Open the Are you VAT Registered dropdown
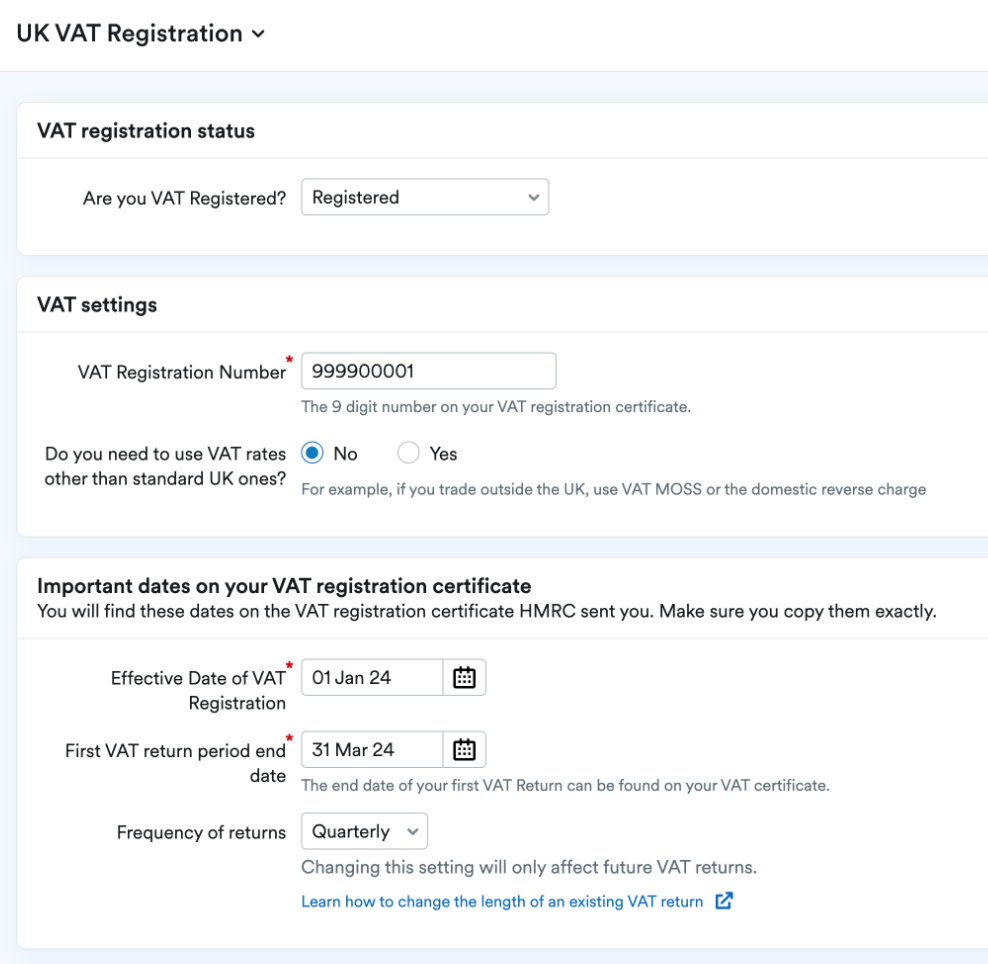This screenshot has width=988, height=964. (425, 197)
